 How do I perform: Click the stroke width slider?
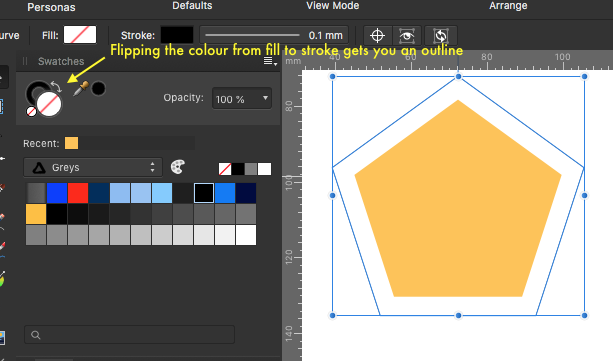click(x=252, y=35)
